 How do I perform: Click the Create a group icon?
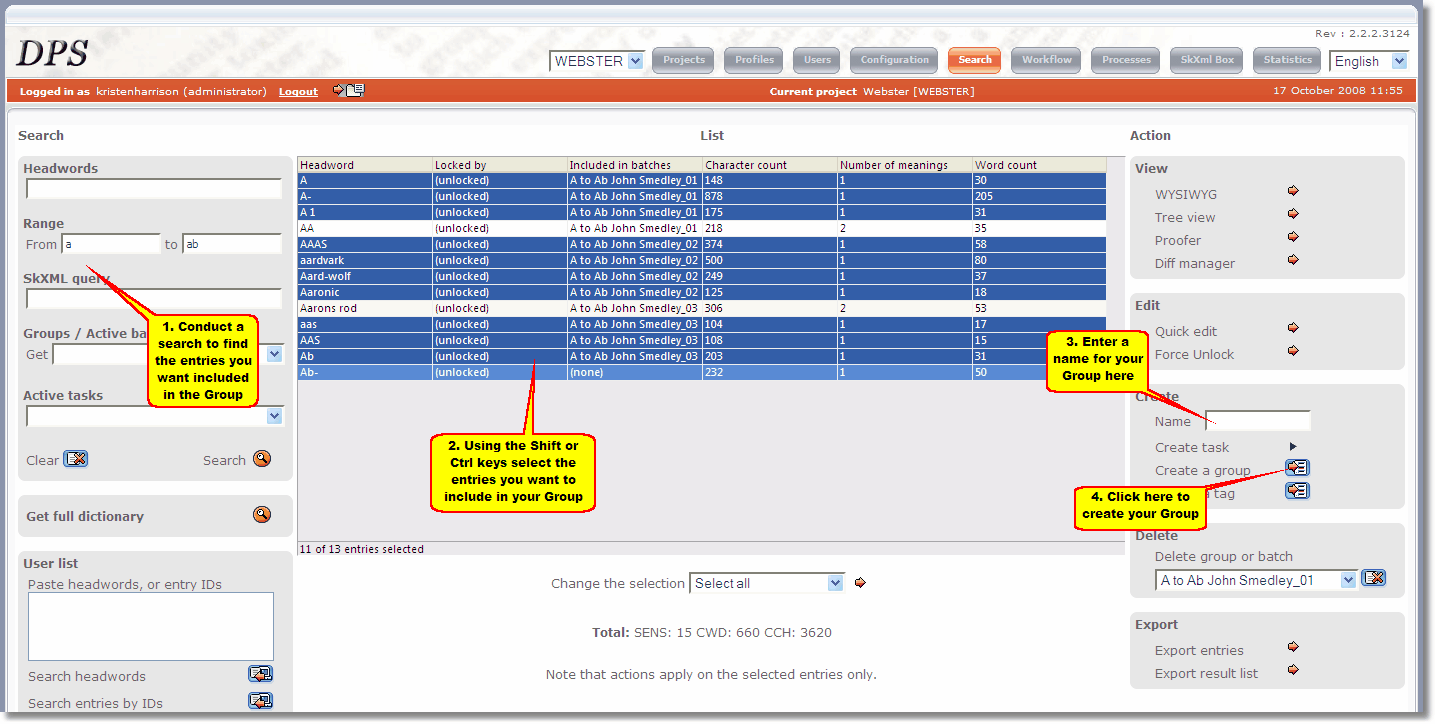click(1297, 468)
